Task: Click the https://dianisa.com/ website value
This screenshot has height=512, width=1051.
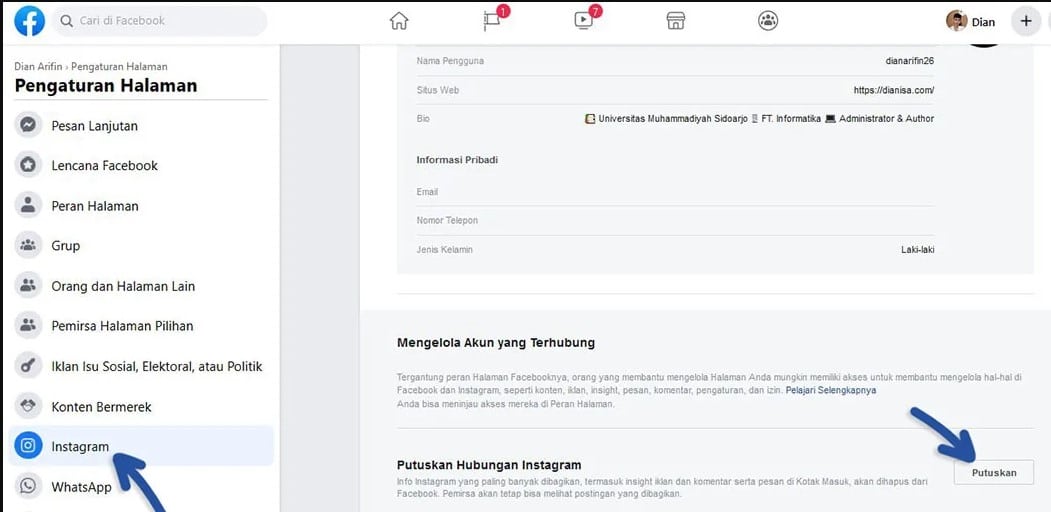Action: (x=893, y=90)
